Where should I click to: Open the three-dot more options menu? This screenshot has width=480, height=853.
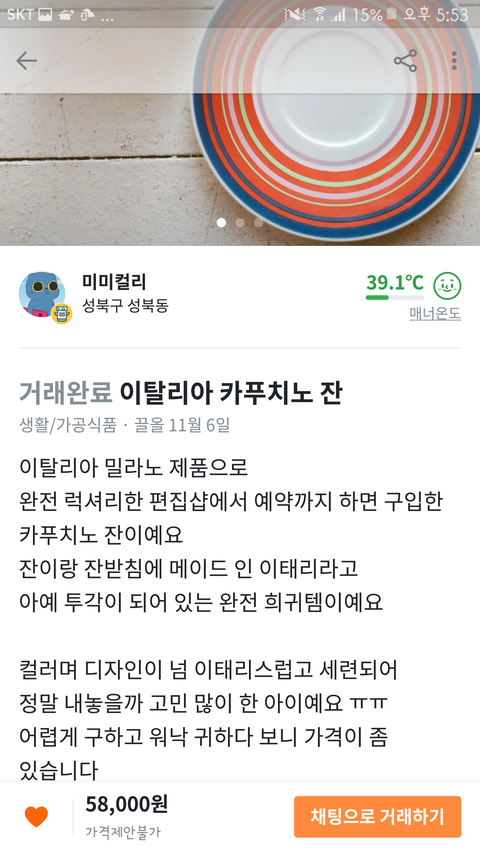(x=454, y=61)
